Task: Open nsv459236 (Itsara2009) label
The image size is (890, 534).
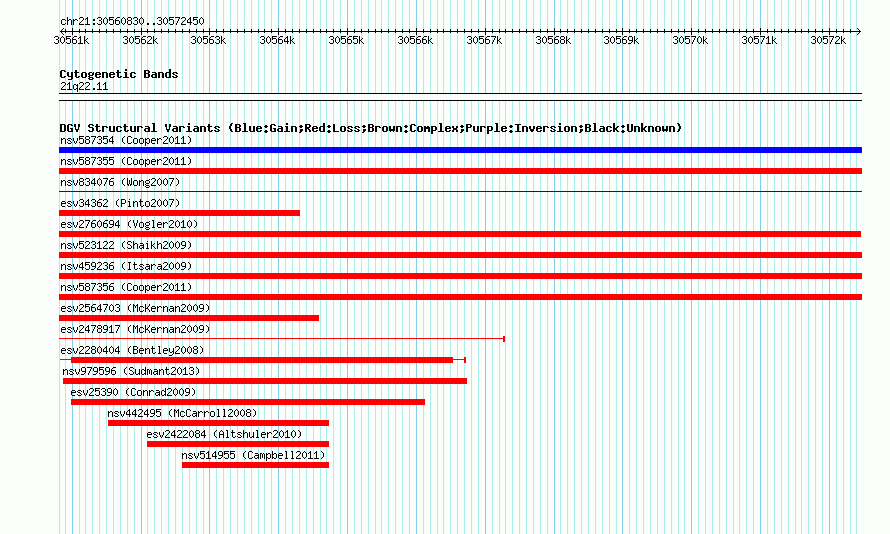Action: click(x=126, y=266)
